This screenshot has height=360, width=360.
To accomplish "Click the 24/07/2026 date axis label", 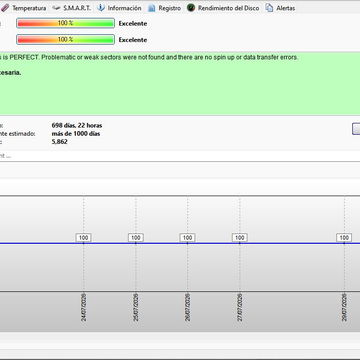I will 84,307.
